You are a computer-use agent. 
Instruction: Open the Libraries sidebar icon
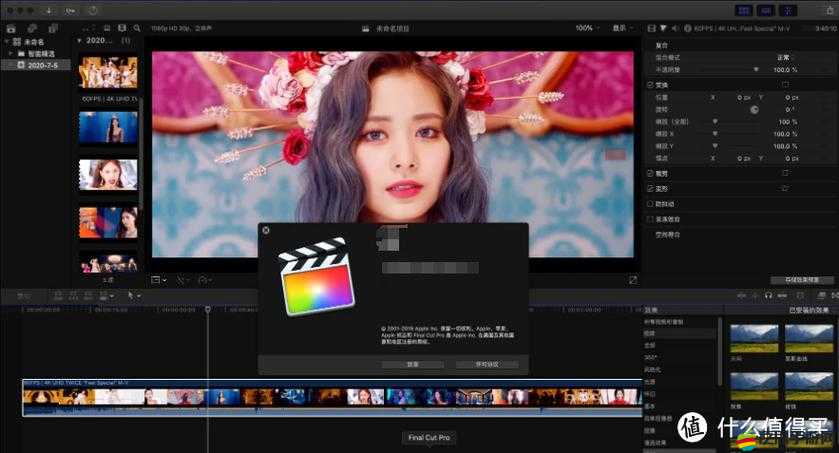click(x=11, y=28)
